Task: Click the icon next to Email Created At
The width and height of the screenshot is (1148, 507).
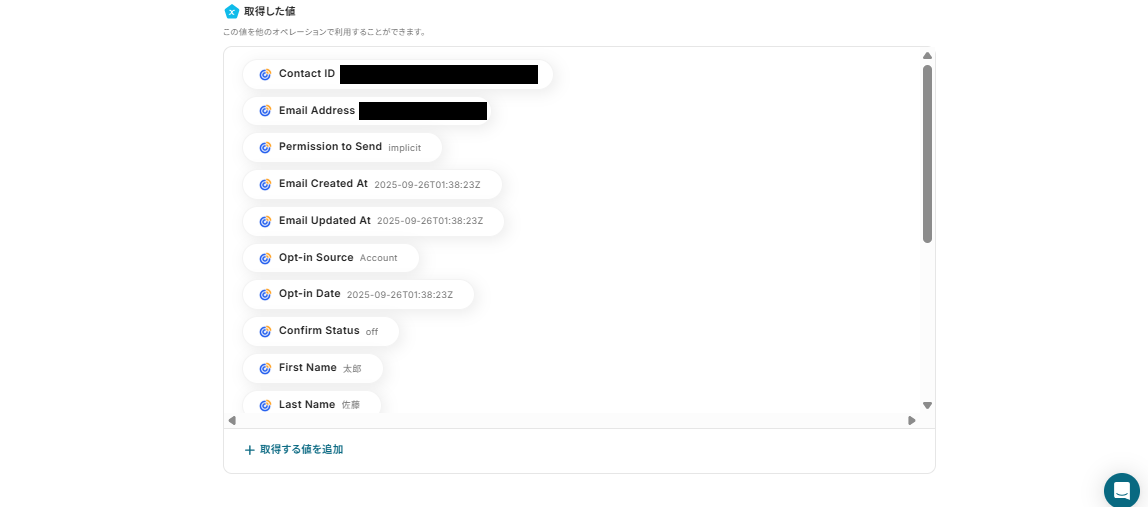Action: 265,185
